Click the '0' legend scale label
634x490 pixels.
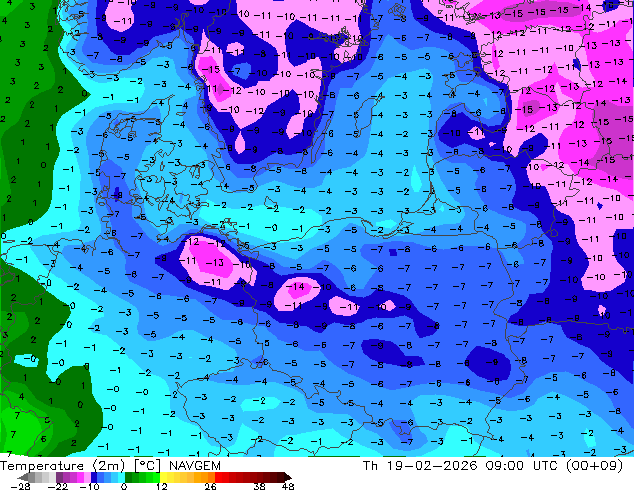(124, 486)
